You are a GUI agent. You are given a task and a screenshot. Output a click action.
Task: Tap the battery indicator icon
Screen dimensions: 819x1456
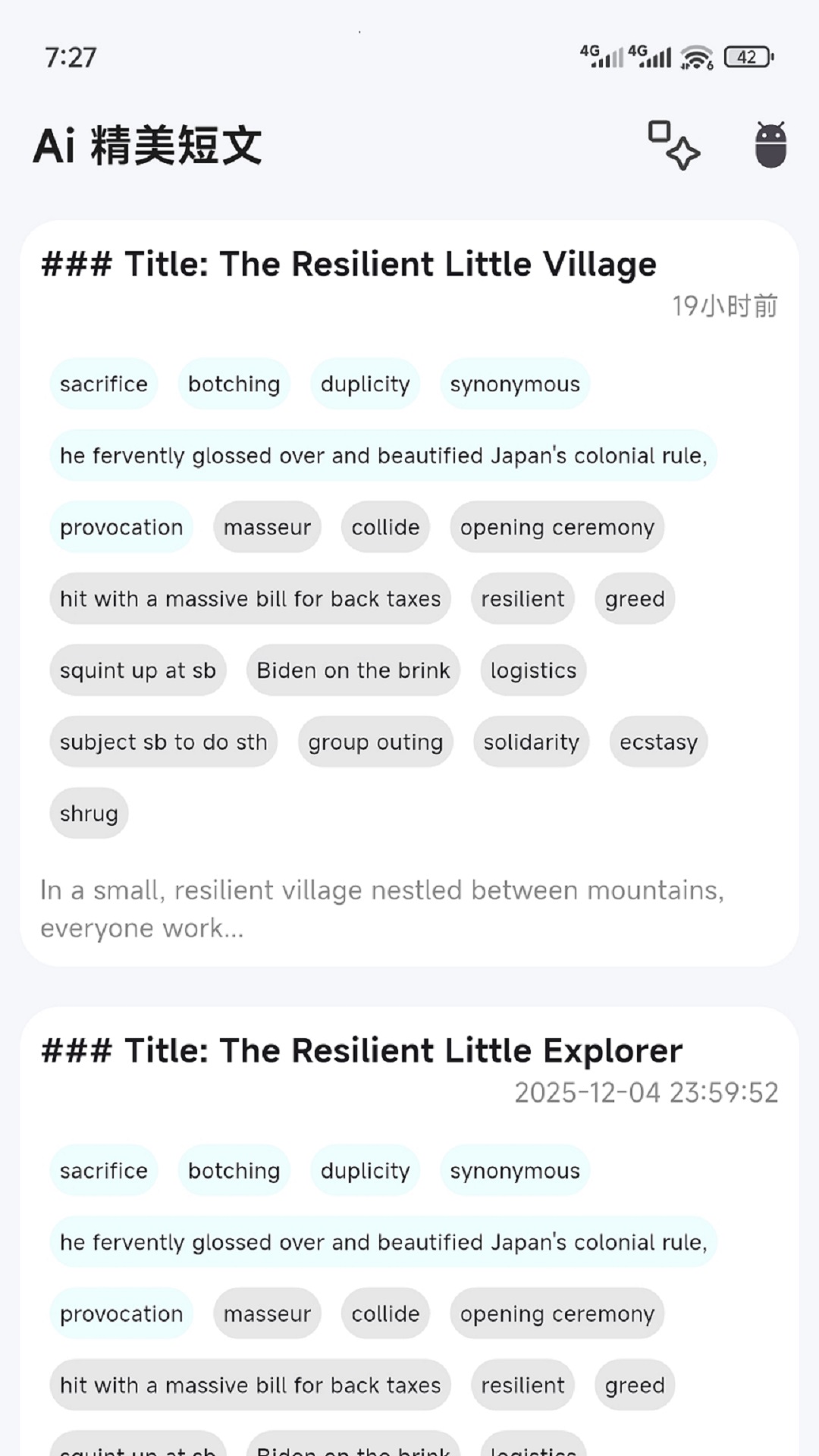[748, 57]
